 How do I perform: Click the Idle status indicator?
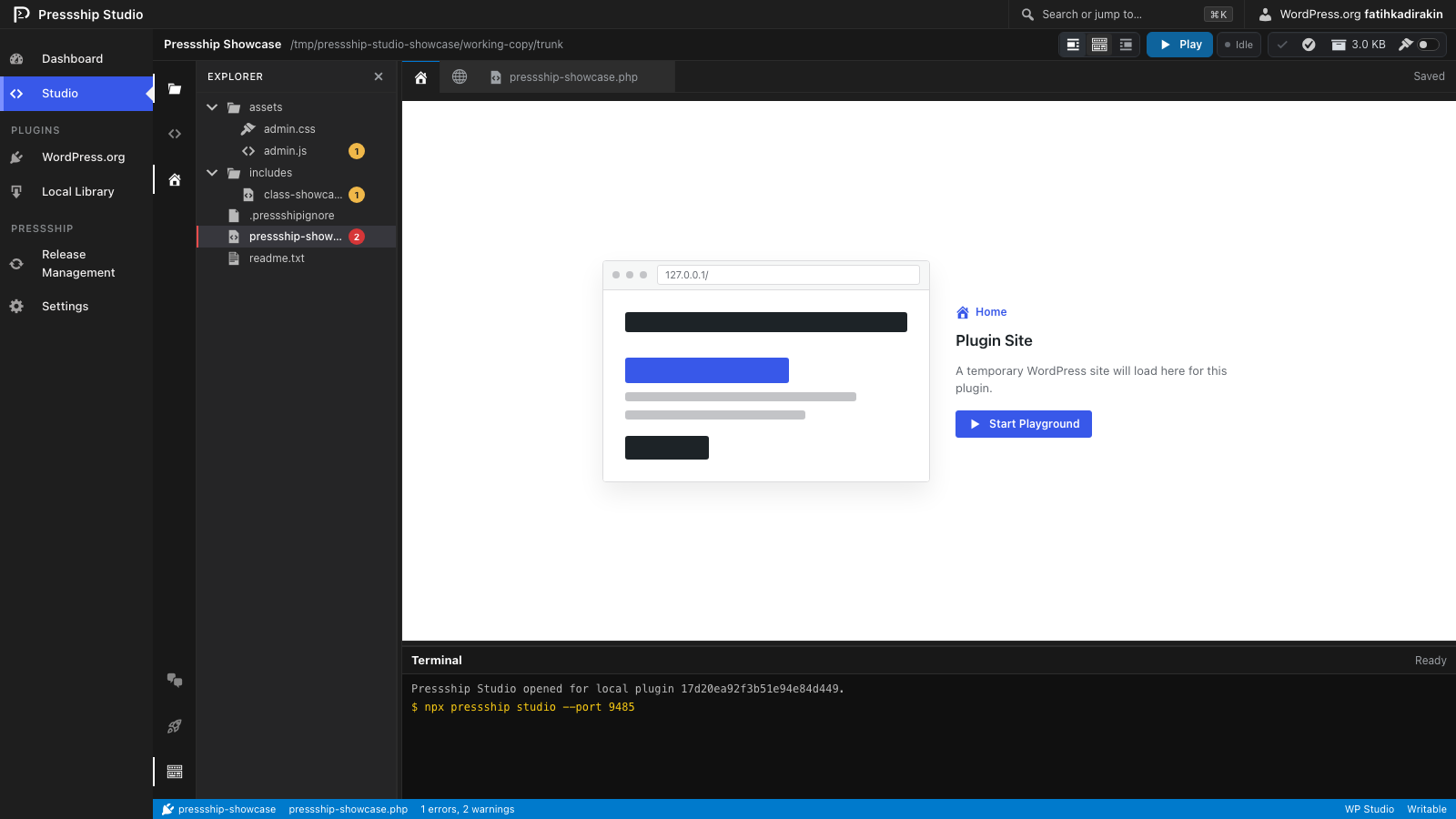point(1239,45)
